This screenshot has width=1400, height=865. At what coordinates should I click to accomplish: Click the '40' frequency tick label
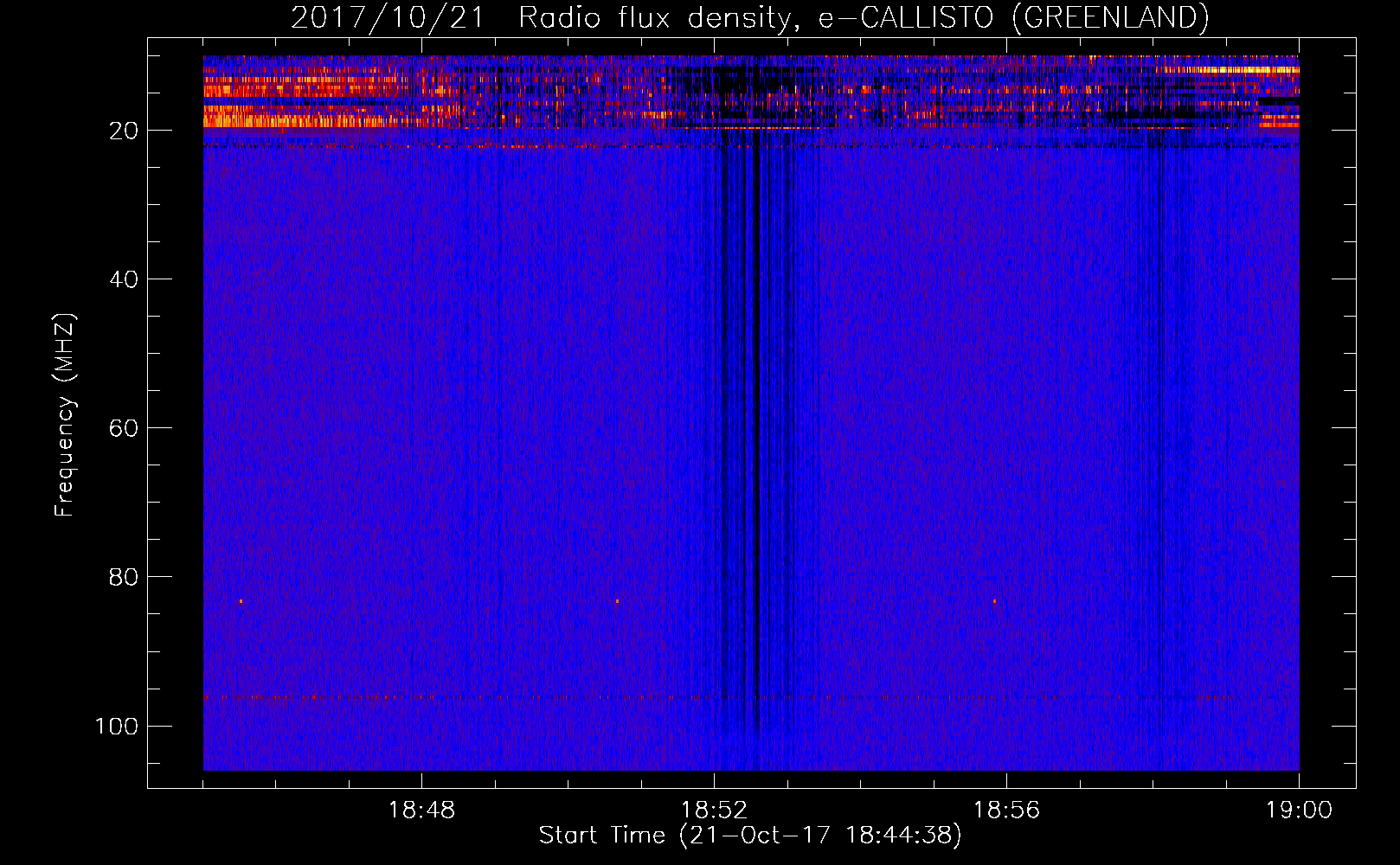click(124, 279)
